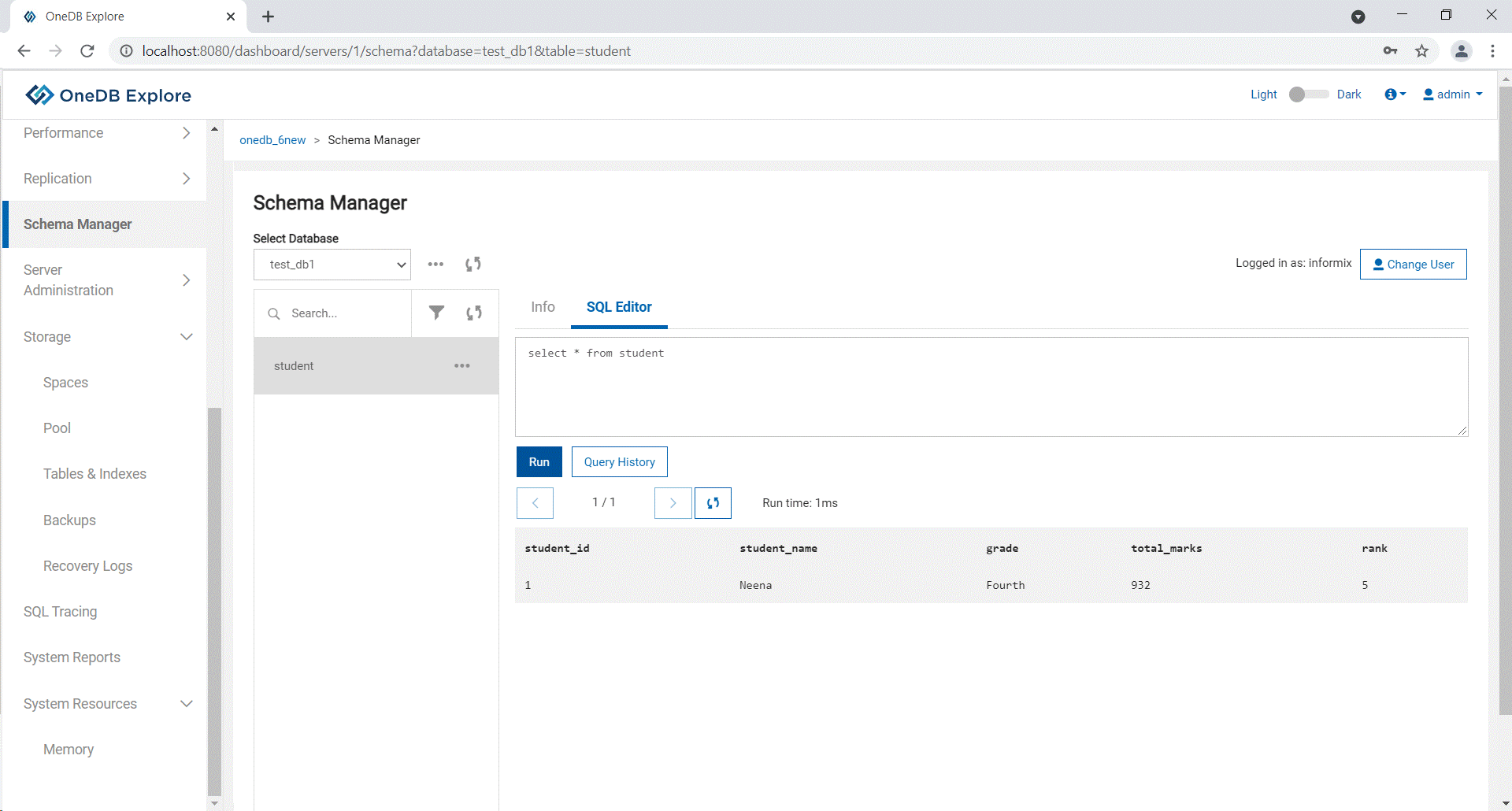Go to next results page
This screenshot has width=1512, height=811.
673,503
